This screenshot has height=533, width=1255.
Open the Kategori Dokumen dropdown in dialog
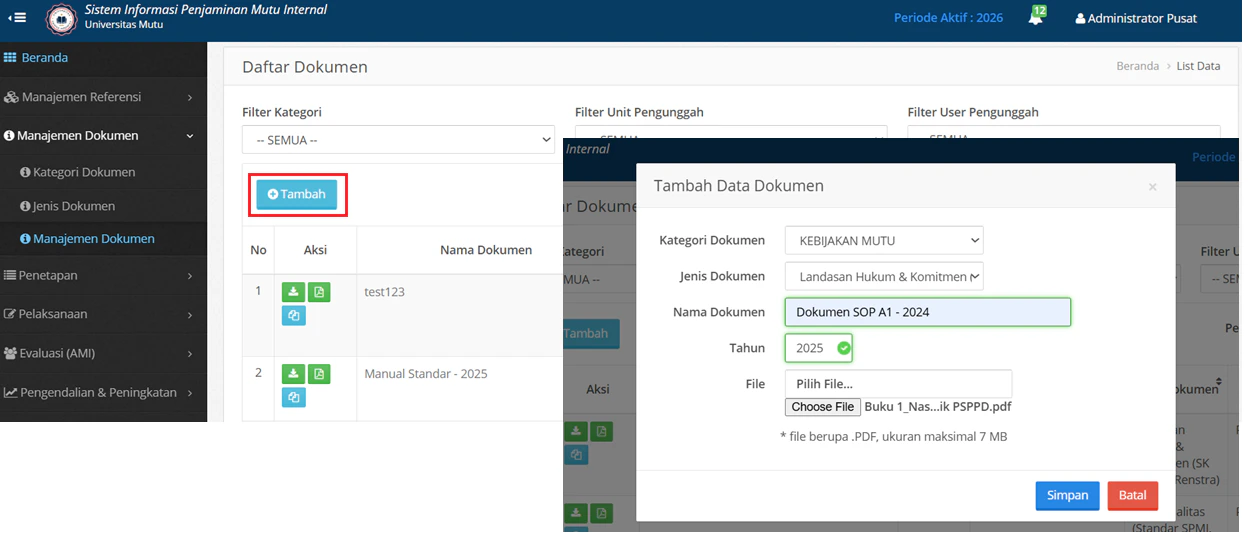pos(884,240)
